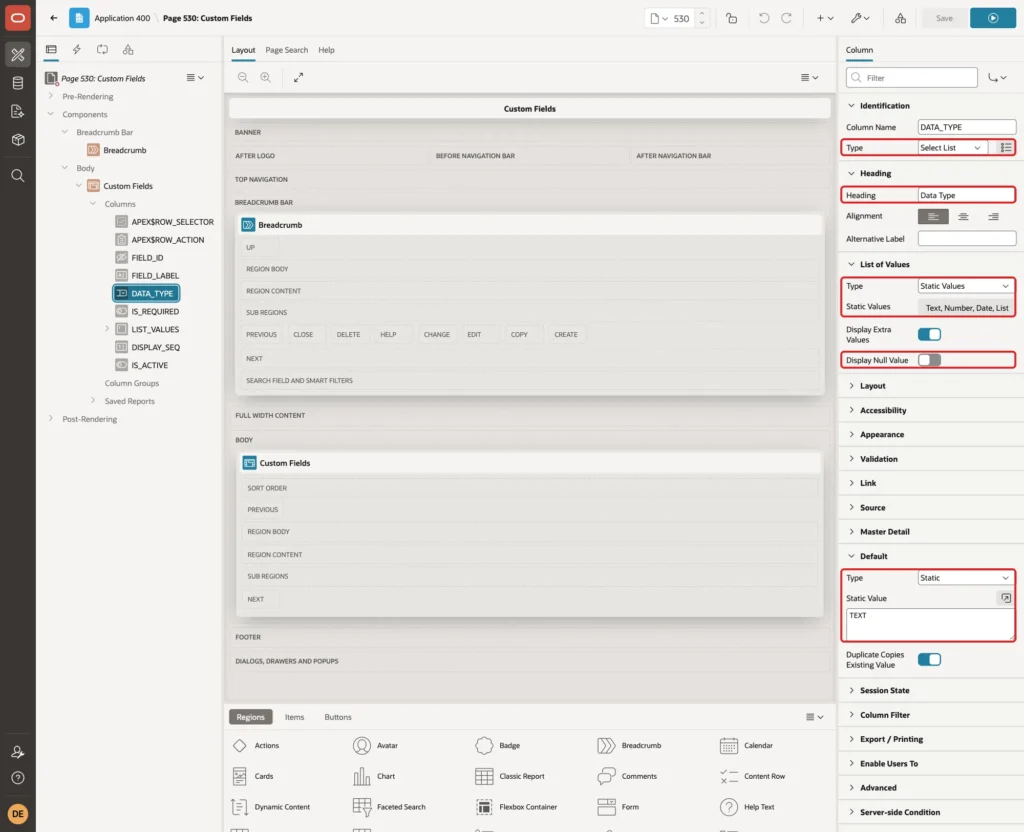This screenshot has height=832, width=1024.
Task: Pick the Avatar region icon
Action: (362, 745)
